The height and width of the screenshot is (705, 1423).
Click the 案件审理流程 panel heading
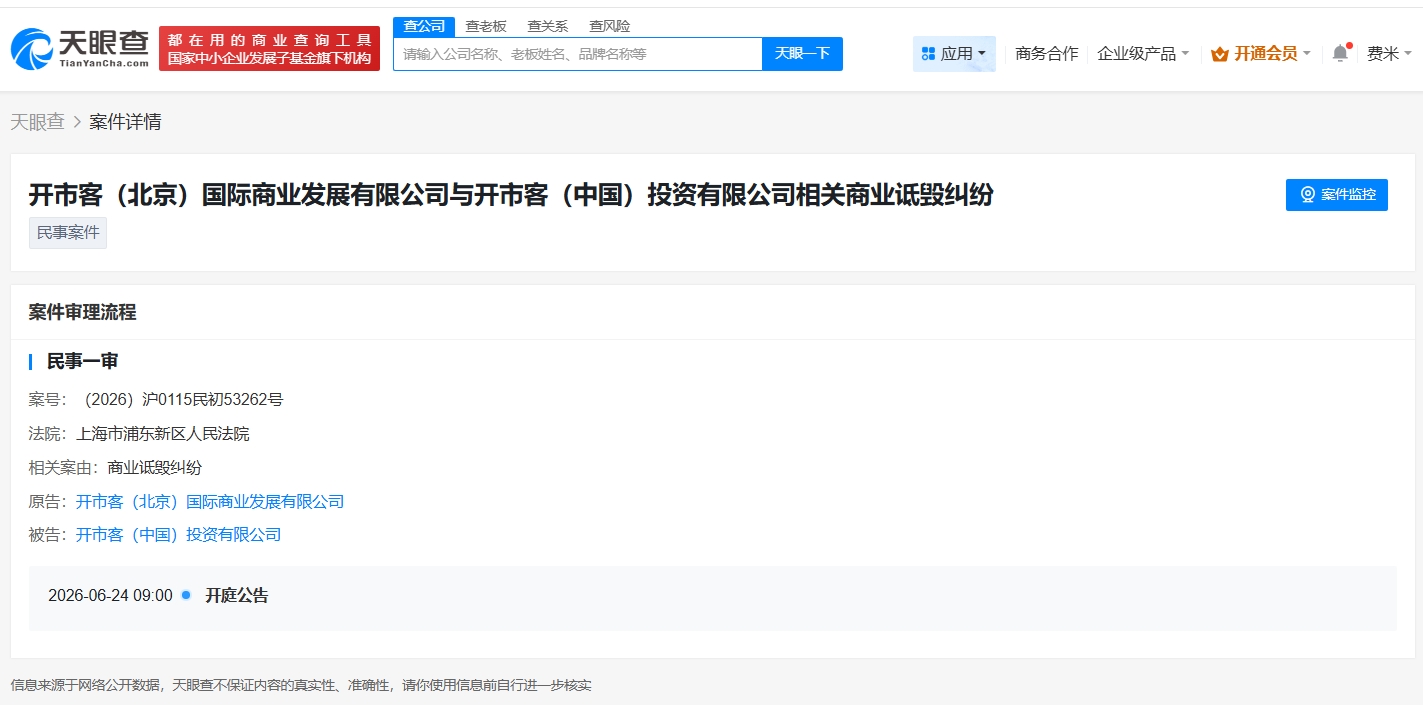[x=82, y=312]
